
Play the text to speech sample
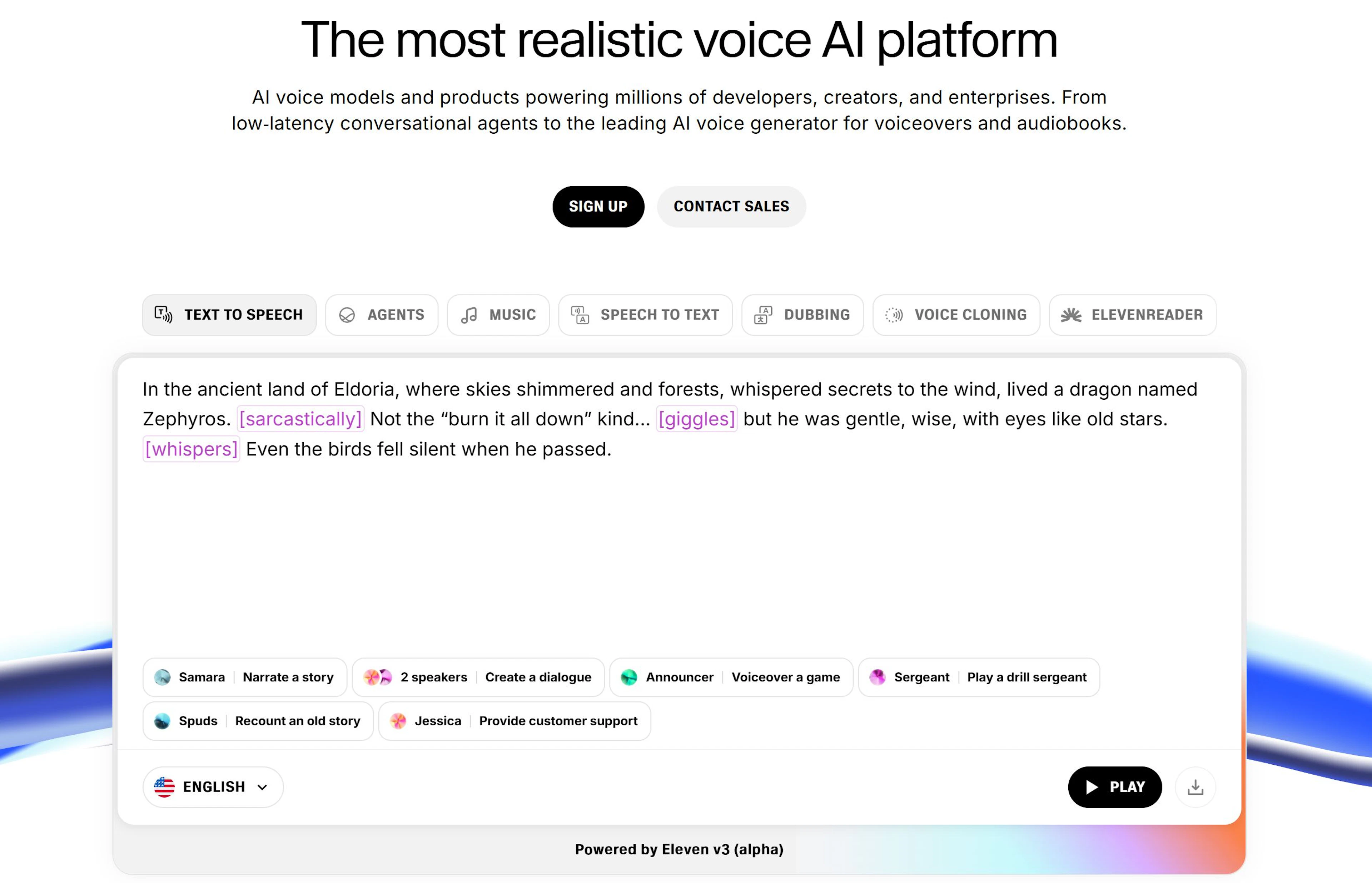(x=1115, y=787)
